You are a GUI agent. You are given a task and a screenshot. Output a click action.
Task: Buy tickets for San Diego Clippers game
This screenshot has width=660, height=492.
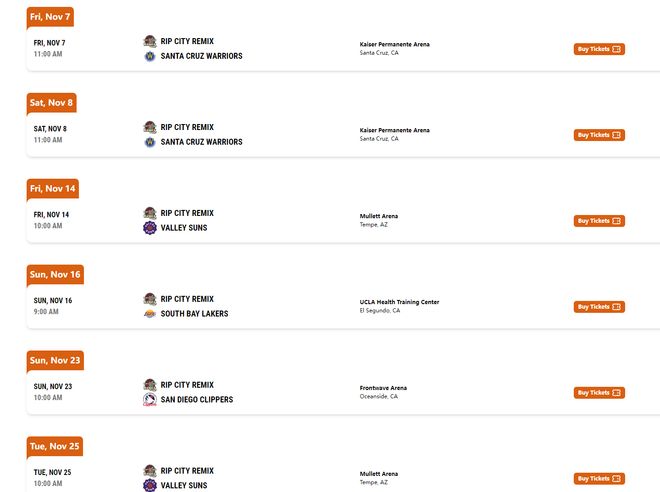tap(599, 393)
